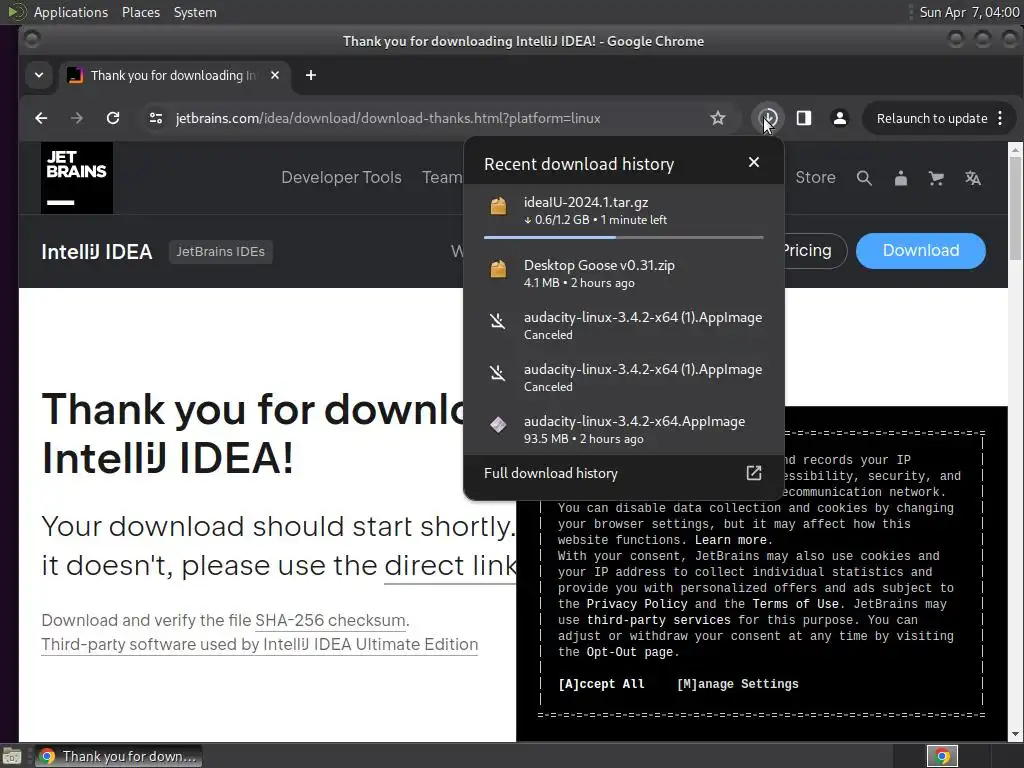Viewport: 1024px width, 768px height.
Task: Open the JetBrains site search icon
Action: pos(864,178)
